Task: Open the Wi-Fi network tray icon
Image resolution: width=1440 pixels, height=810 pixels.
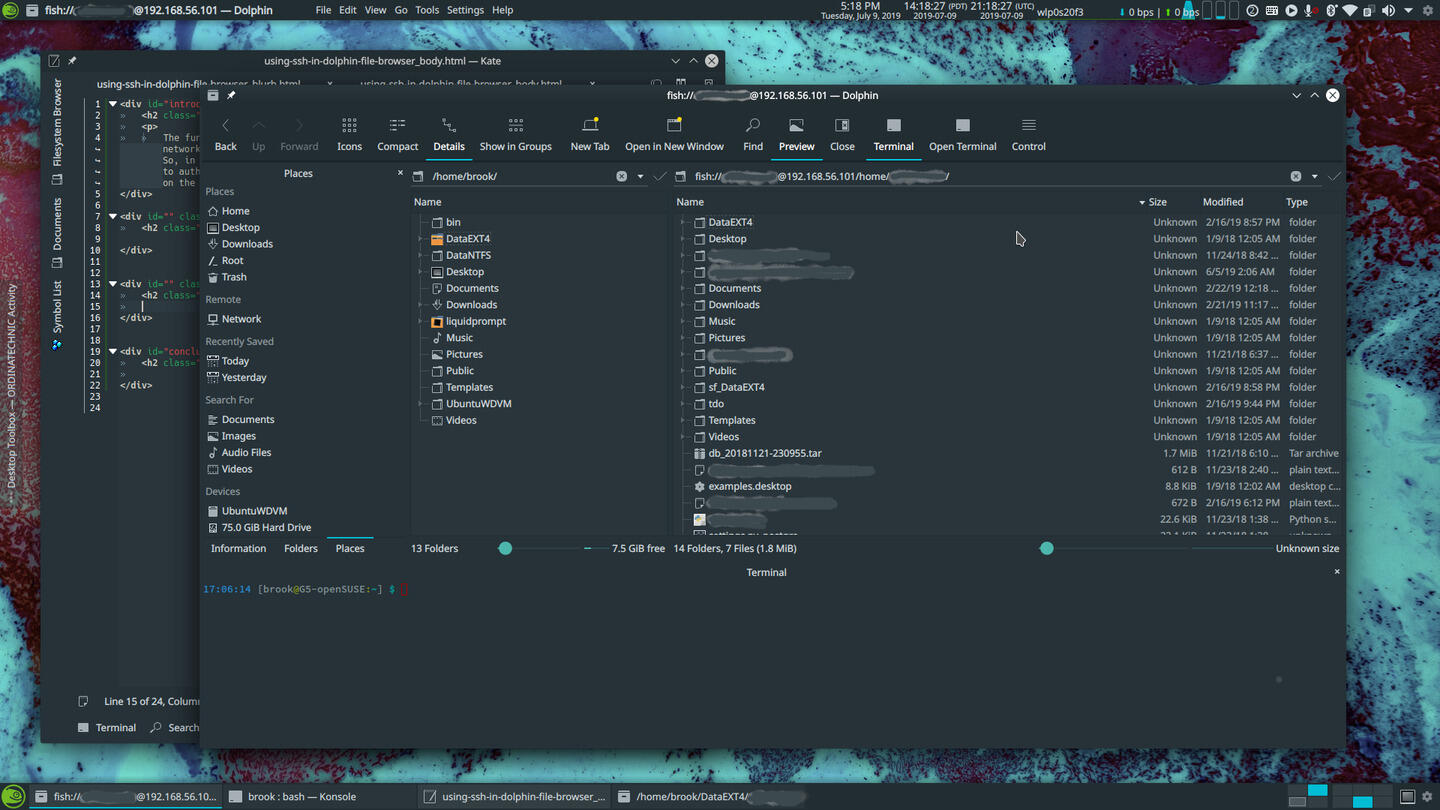Action: coord(1350,10)
